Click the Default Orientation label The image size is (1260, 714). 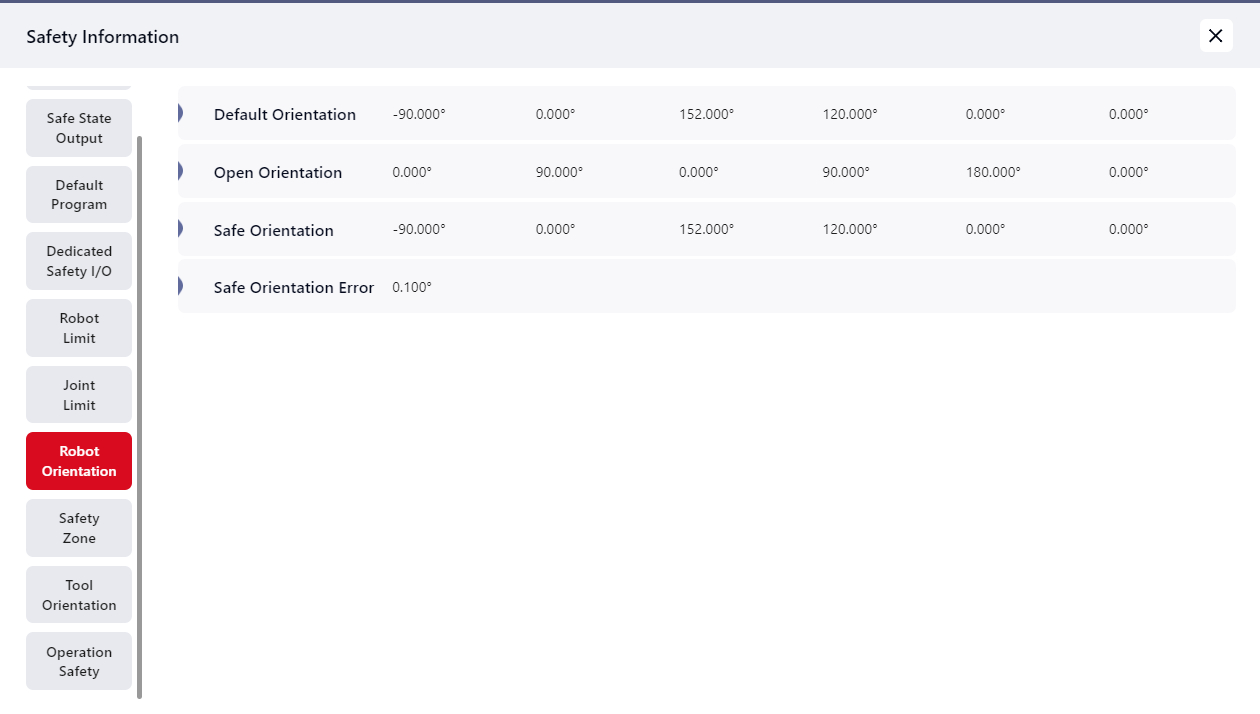click(284, 115)
